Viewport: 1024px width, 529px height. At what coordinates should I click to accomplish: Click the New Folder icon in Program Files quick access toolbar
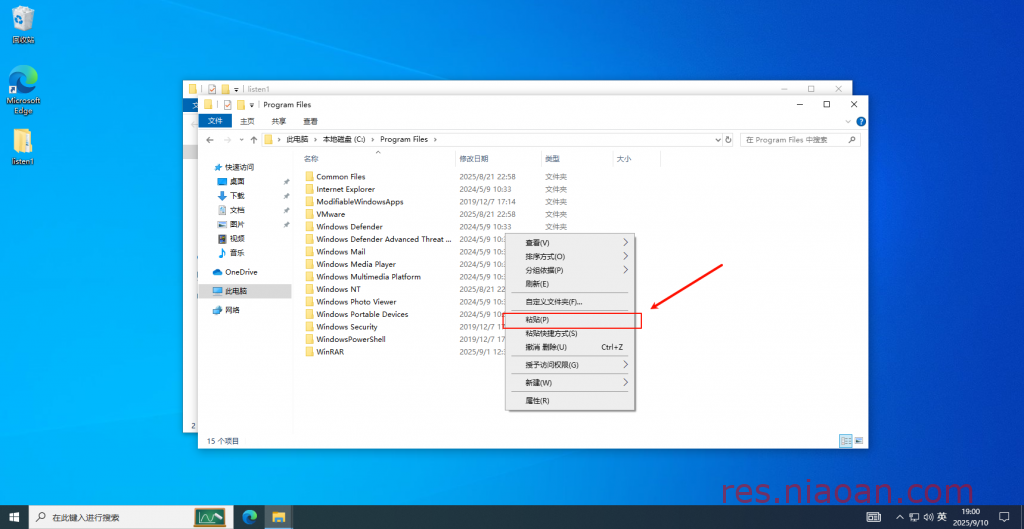(241, 104)
